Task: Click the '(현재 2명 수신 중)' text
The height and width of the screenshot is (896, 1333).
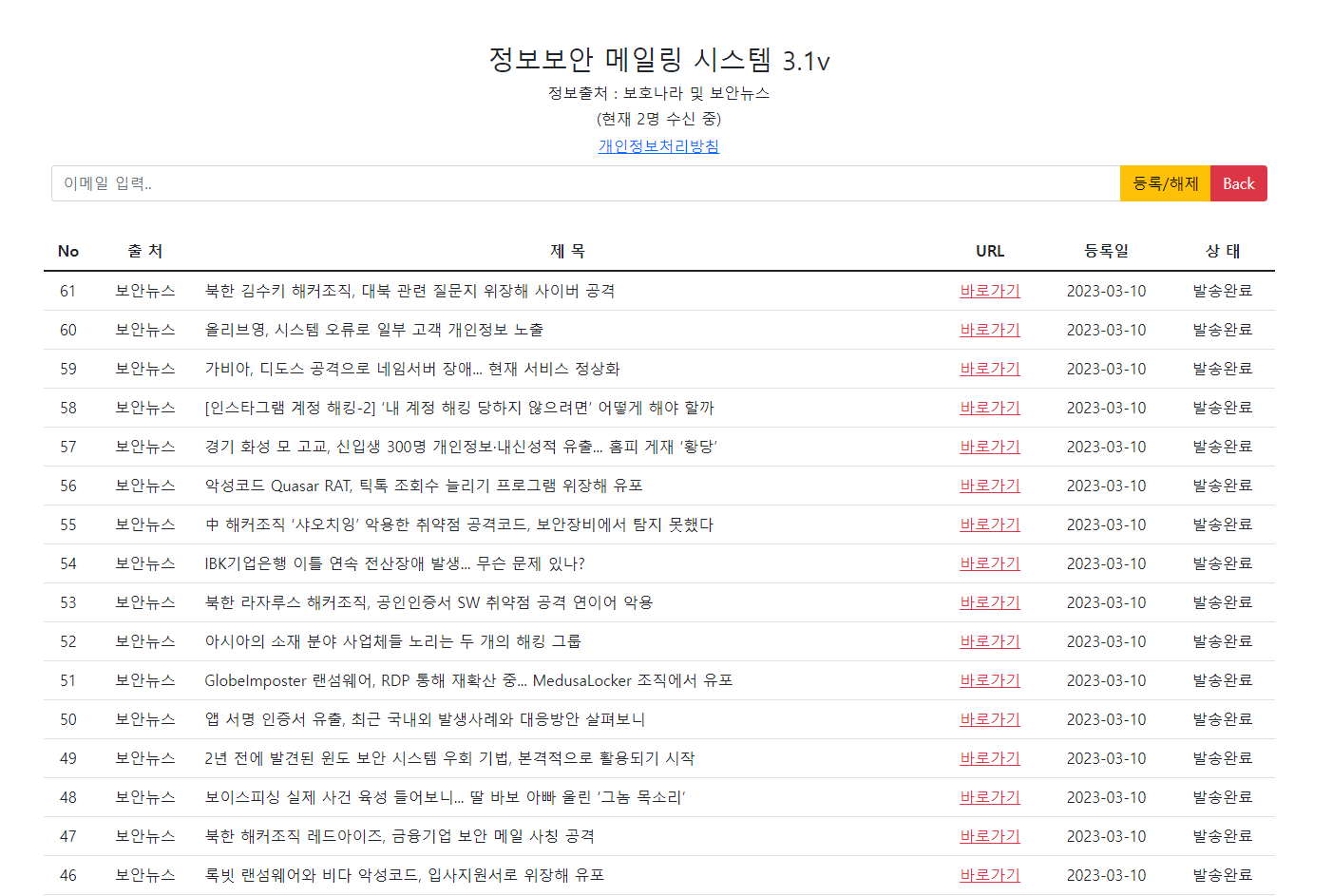Action: point(658,119)
